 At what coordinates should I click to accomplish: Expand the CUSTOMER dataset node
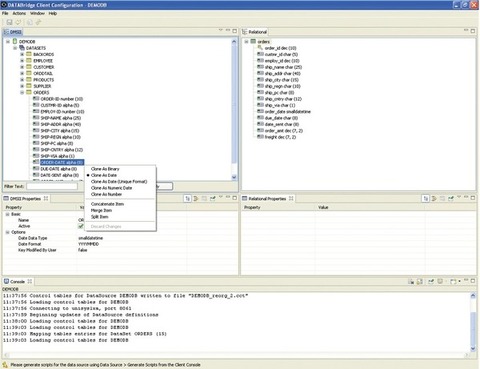(22, 67)
